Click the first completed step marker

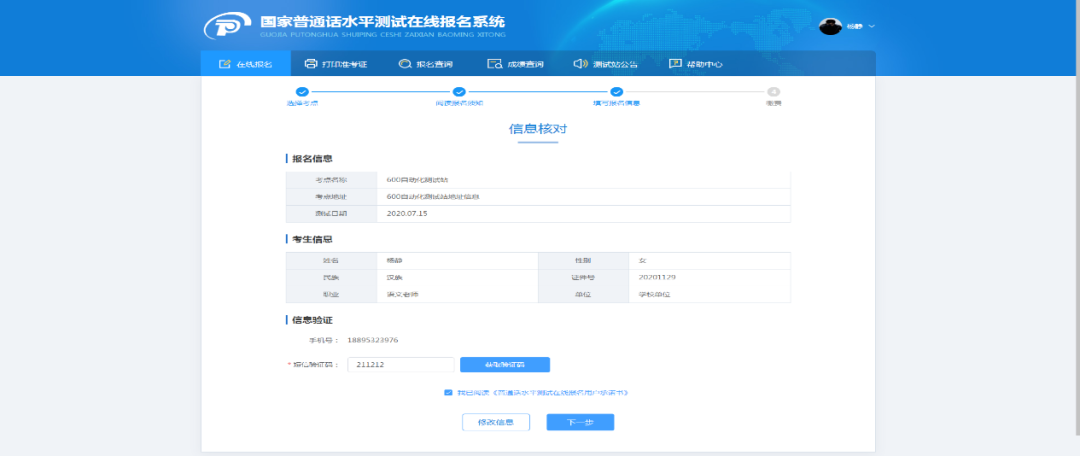pyautogui.click(x=302, y=92)
